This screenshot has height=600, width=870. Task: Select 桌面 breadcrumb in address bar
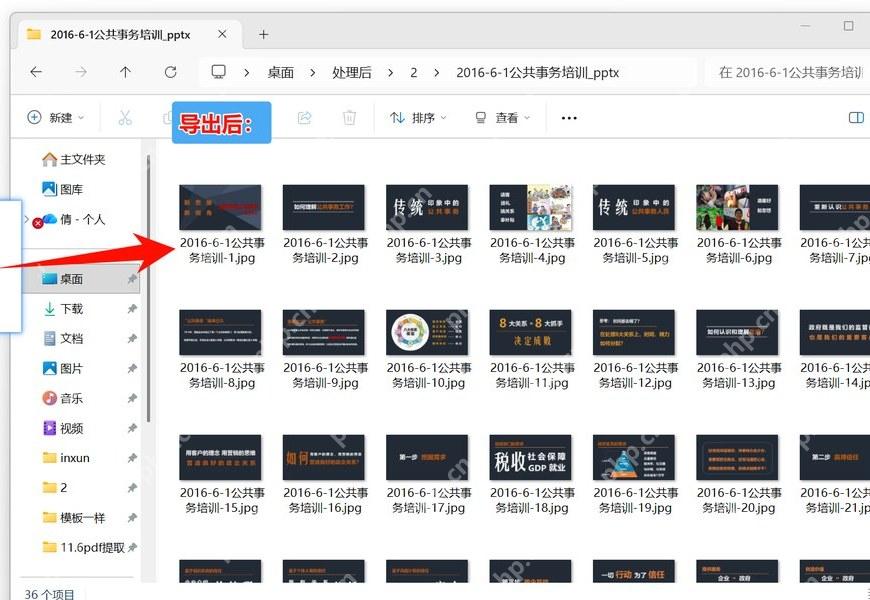(281, 72)
